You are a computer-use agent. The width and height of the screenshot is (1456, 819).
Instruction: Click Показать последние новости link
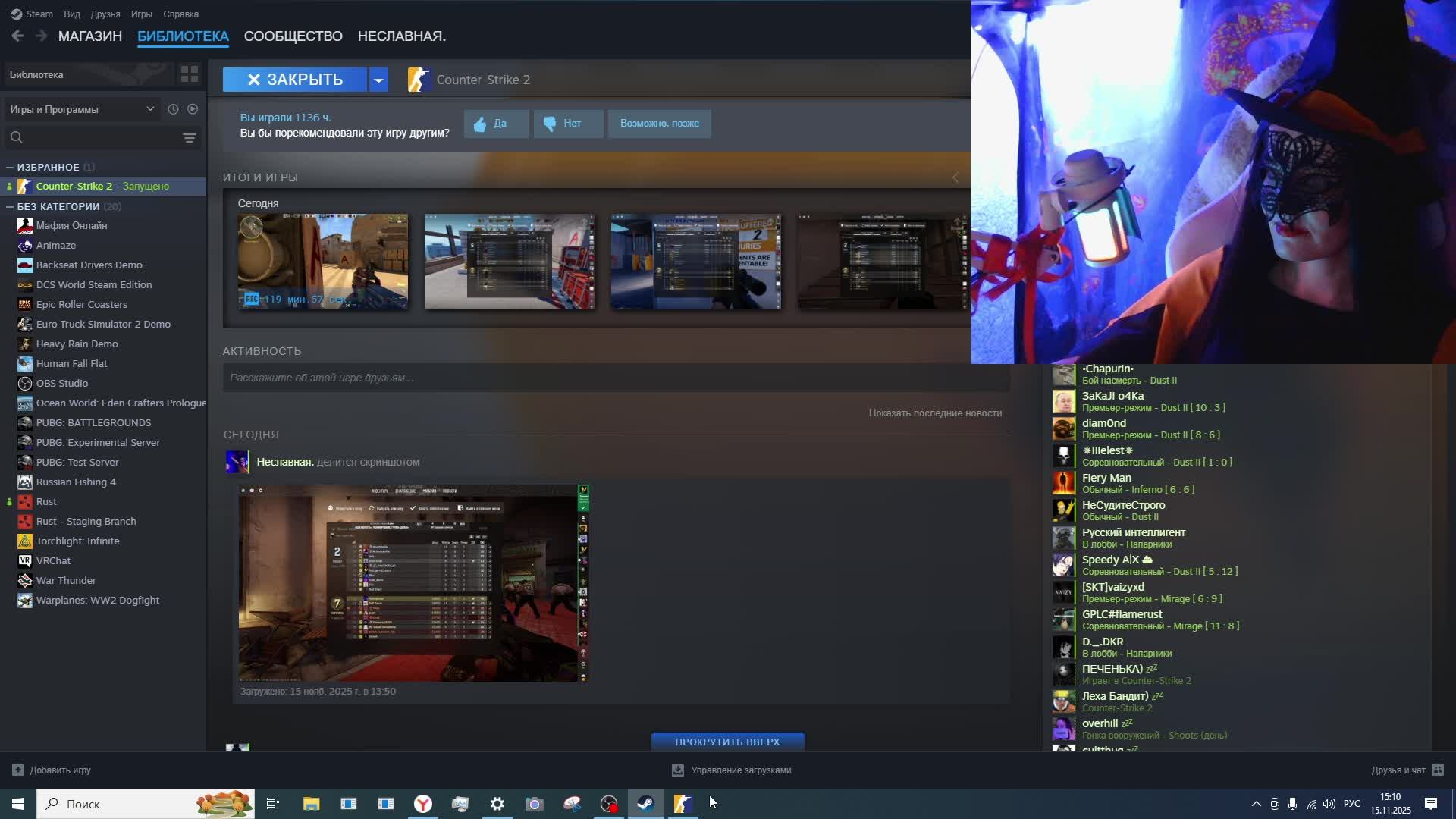(x=934, y=413)
